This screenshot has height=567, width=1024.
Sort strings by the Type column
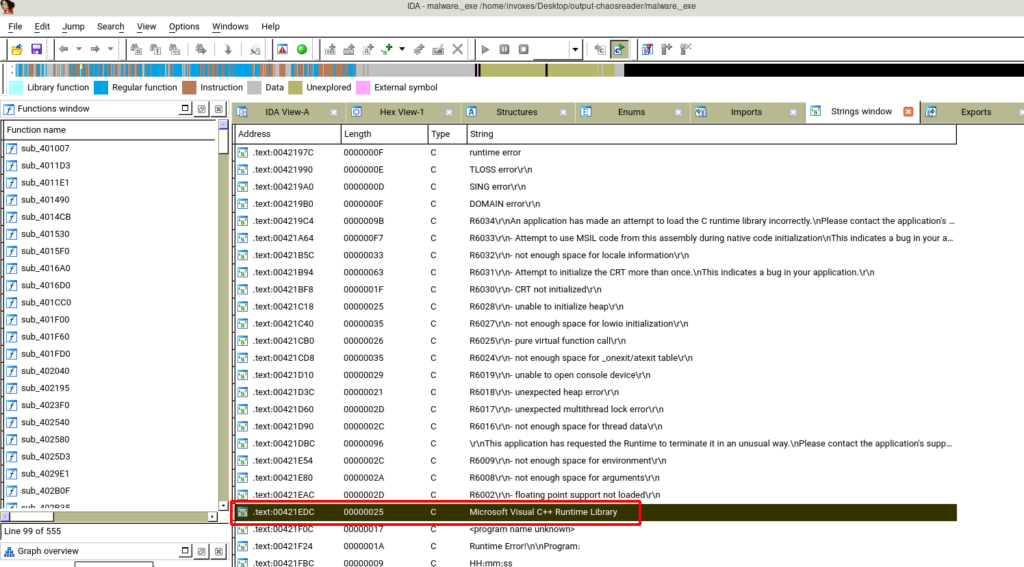pyautogui.click(x=447, y=134)
